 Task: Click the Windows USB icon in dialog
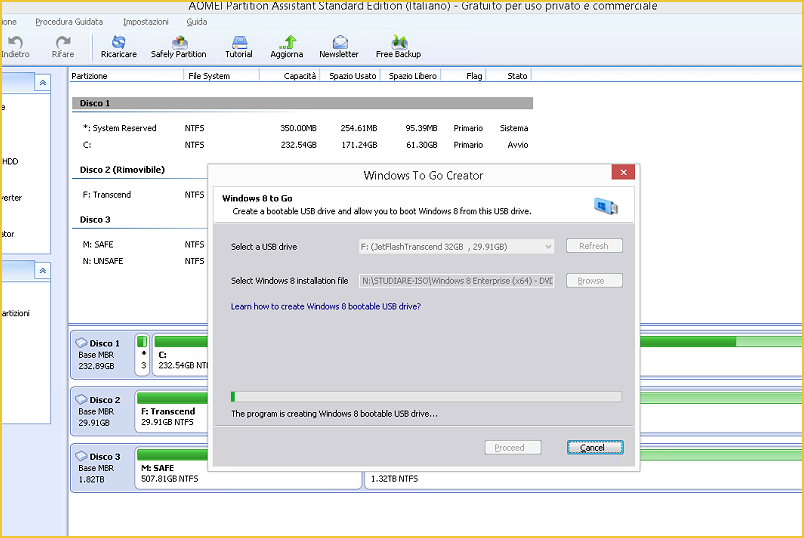pos(606,206)
